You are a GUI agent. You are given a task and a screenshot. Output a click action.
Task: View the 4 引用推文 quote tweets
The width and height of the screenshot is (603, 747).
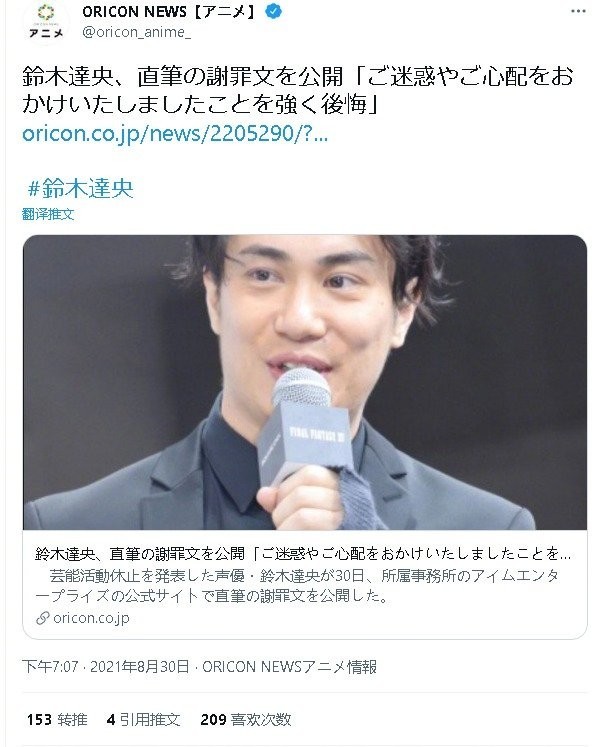(143, 719)
